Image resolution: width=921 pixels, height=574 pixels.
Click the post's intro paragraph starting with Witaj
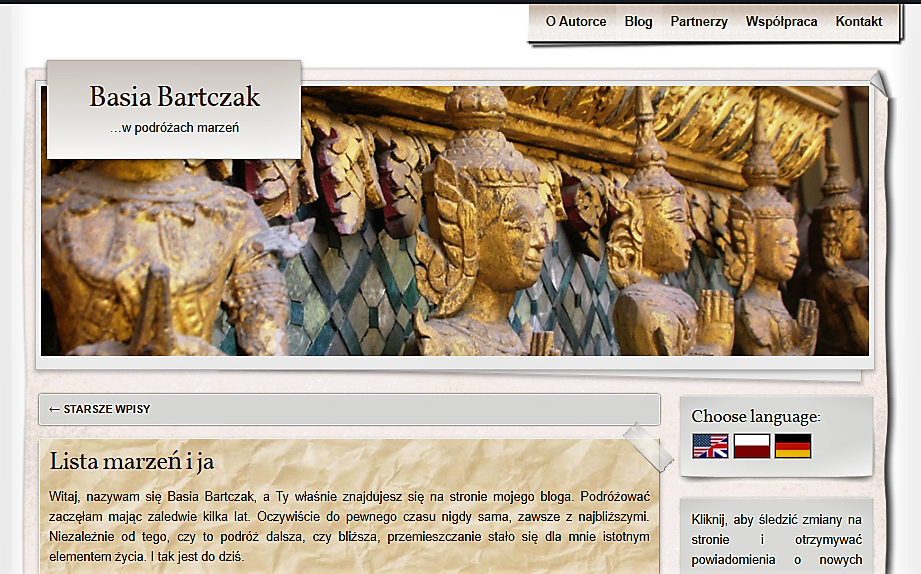[349, 526]
